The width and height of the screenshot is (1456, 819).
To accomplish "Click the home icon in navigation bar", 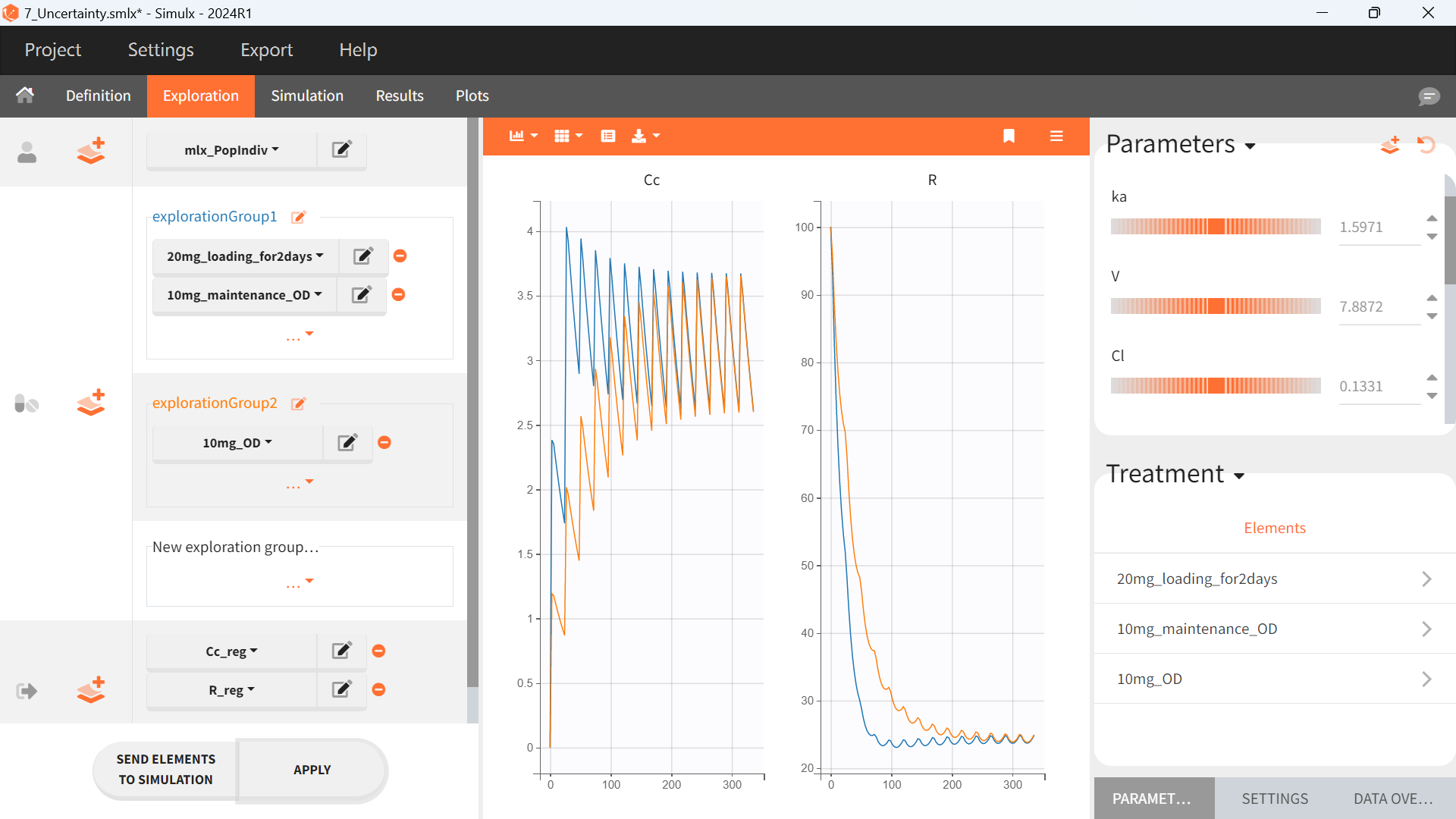I will (25, 96).
